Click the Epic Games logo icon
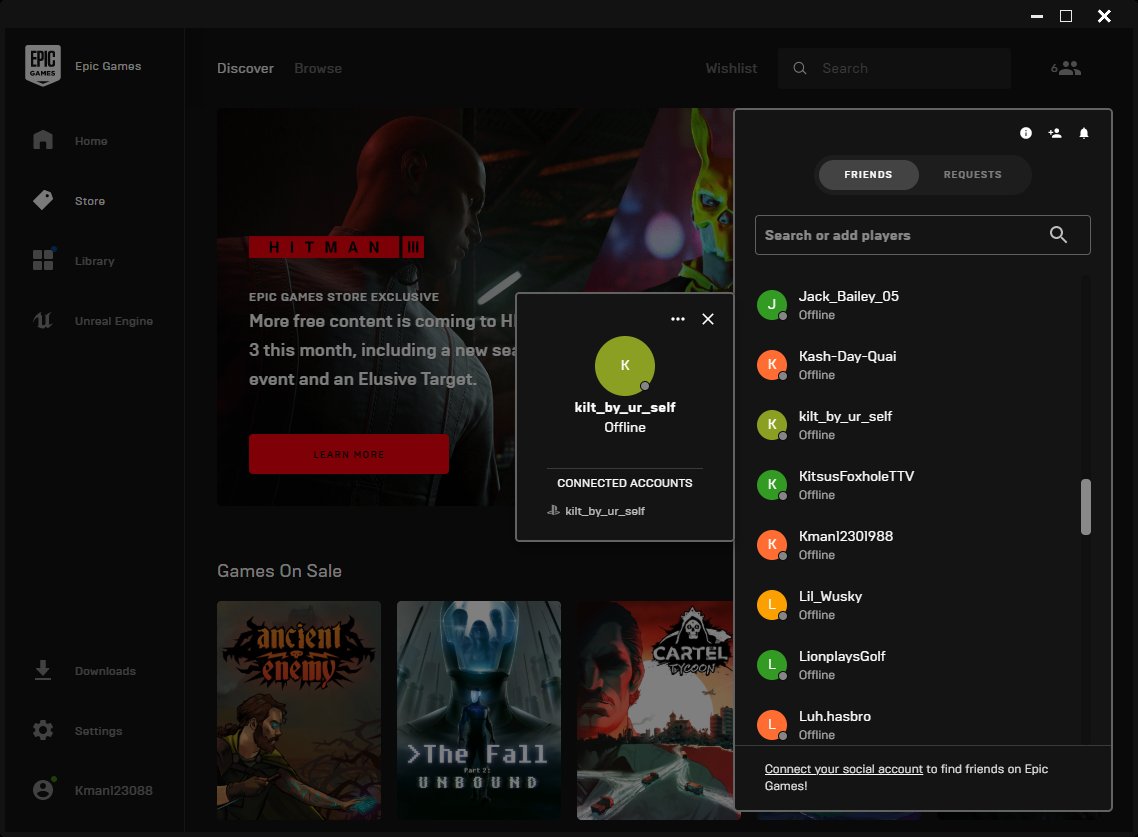This screenshot has width=1138, height=837. pos(43,65)
